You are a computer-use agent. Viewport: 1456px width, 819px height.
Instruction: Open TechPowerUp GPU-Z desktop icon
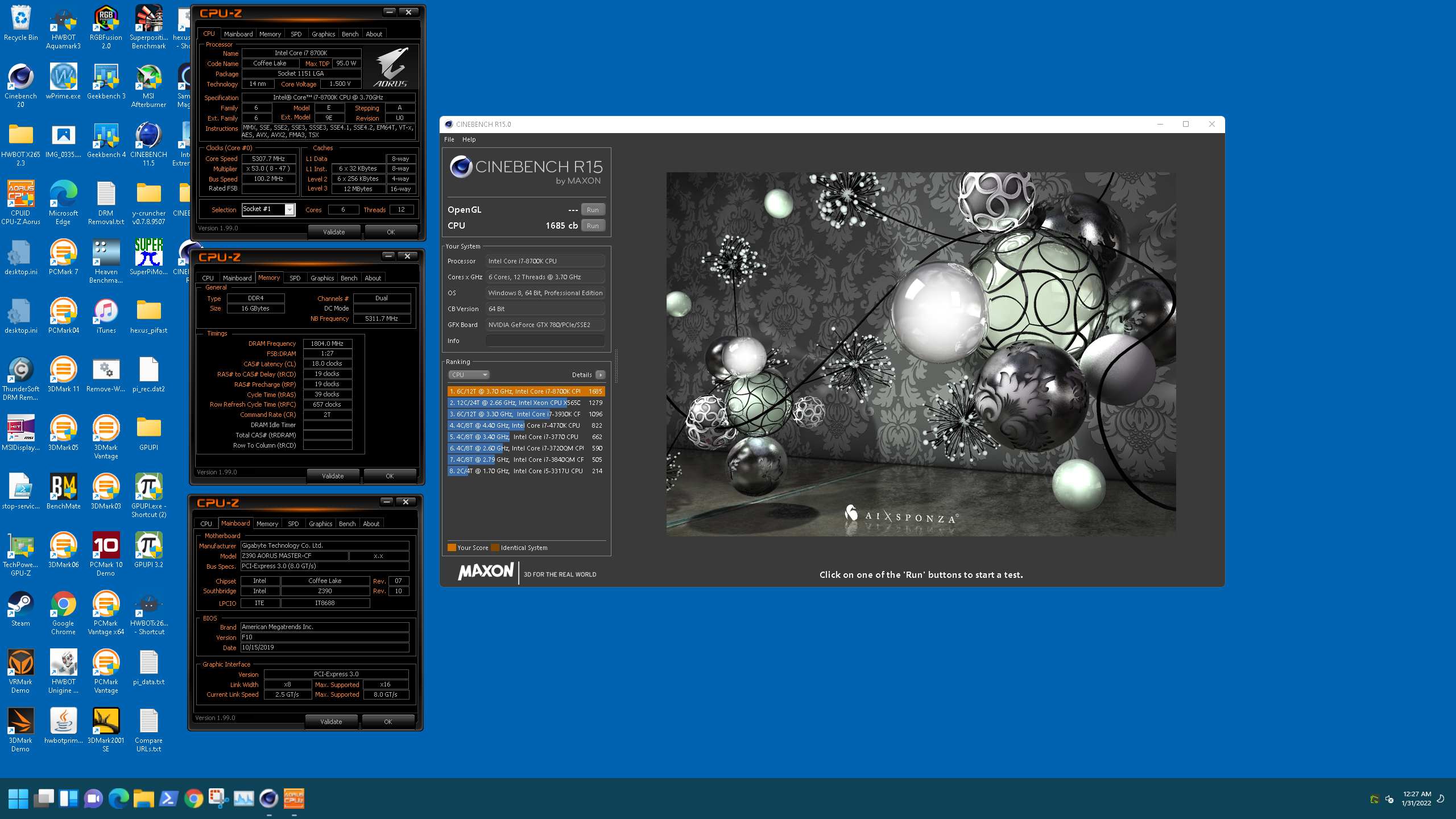(21, 554)
